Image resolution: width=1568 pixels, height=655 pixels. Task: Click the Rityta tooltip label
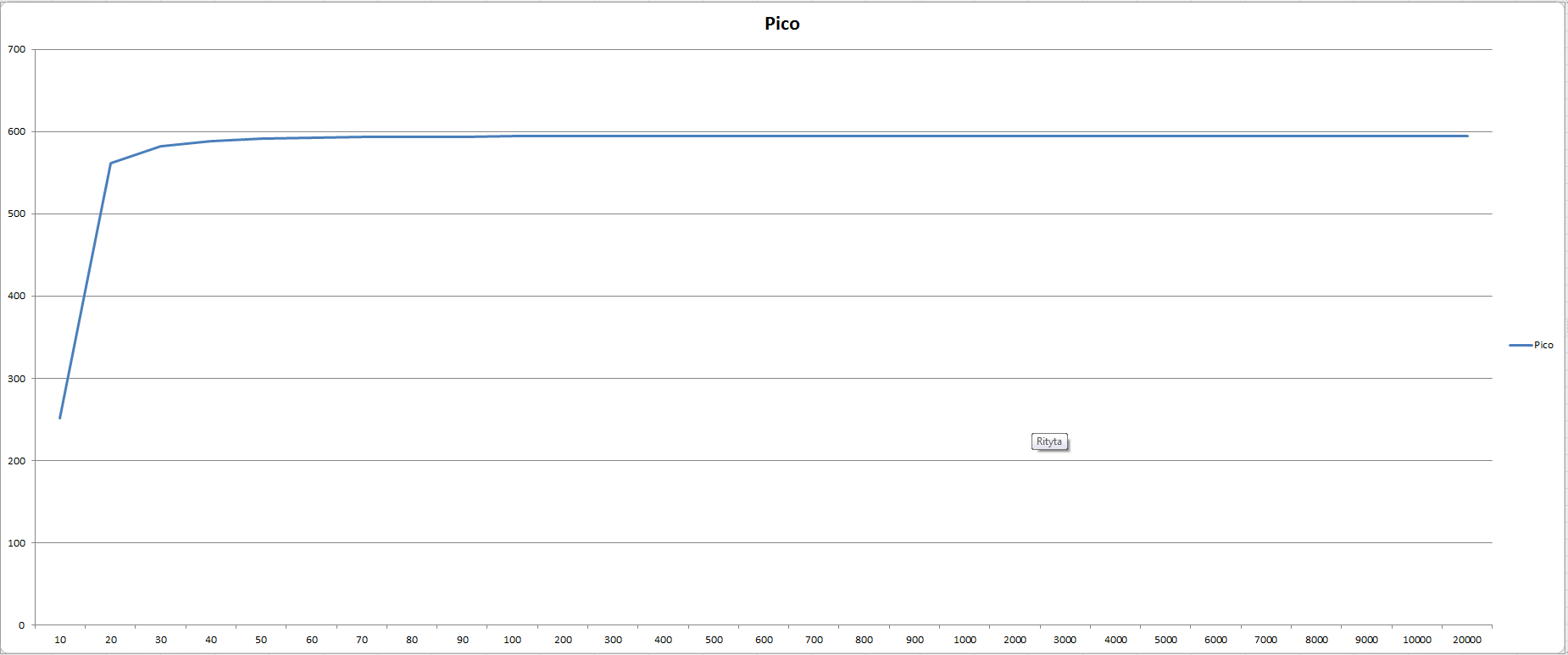click(1049, 441)
